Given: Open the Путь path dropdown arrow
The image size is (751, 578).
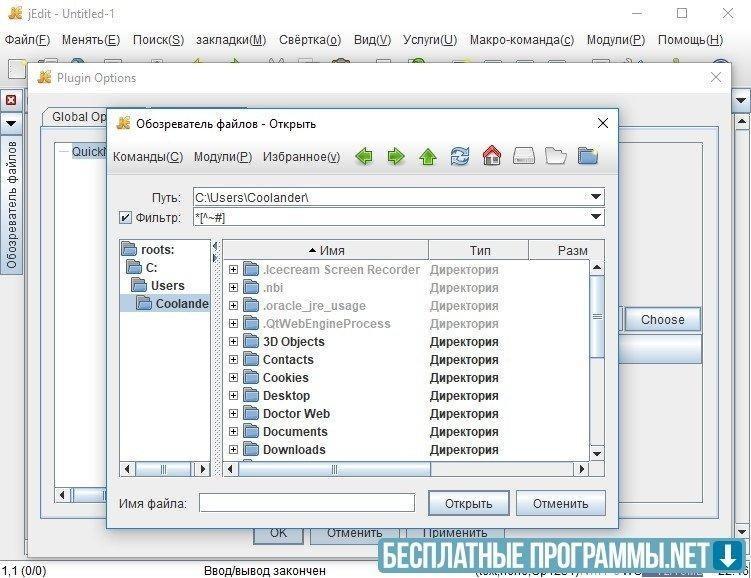Looking at the screenshot, I should [x=597, y=197].
